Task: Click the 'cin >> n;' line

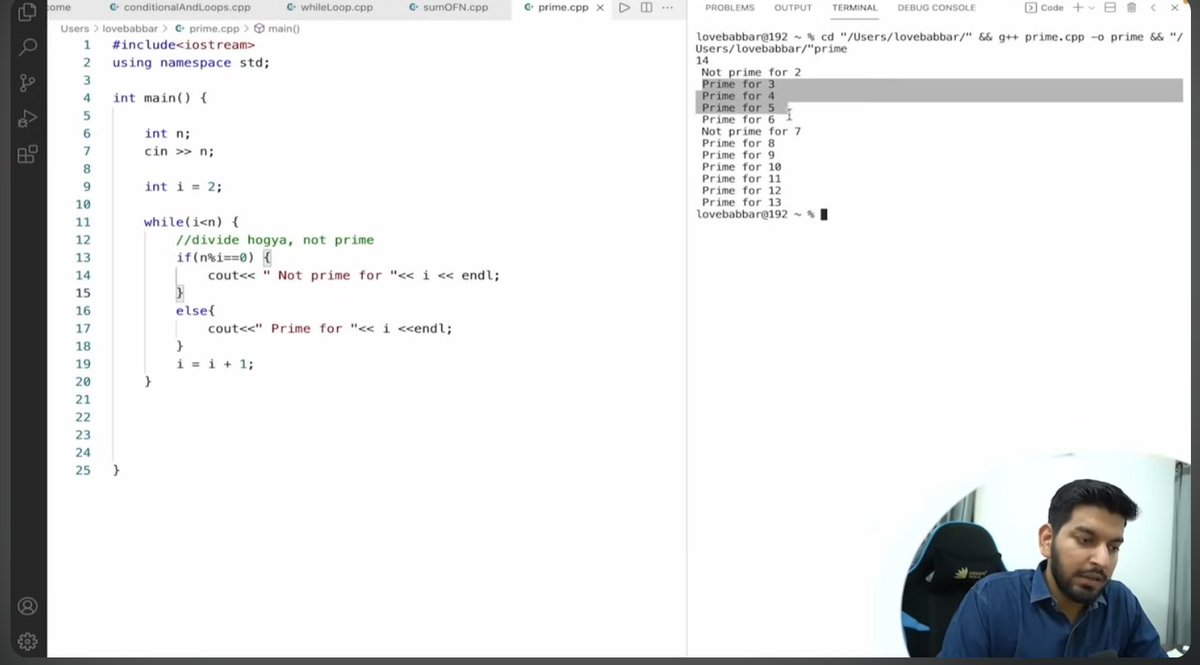Action: tap(179, 151)
